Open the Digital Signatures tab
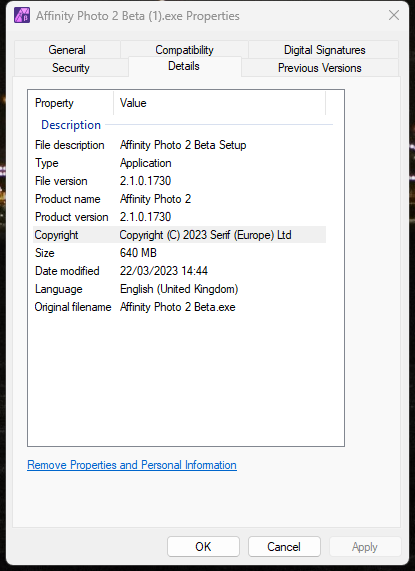The image size is (415, 571). coord(324,50)
